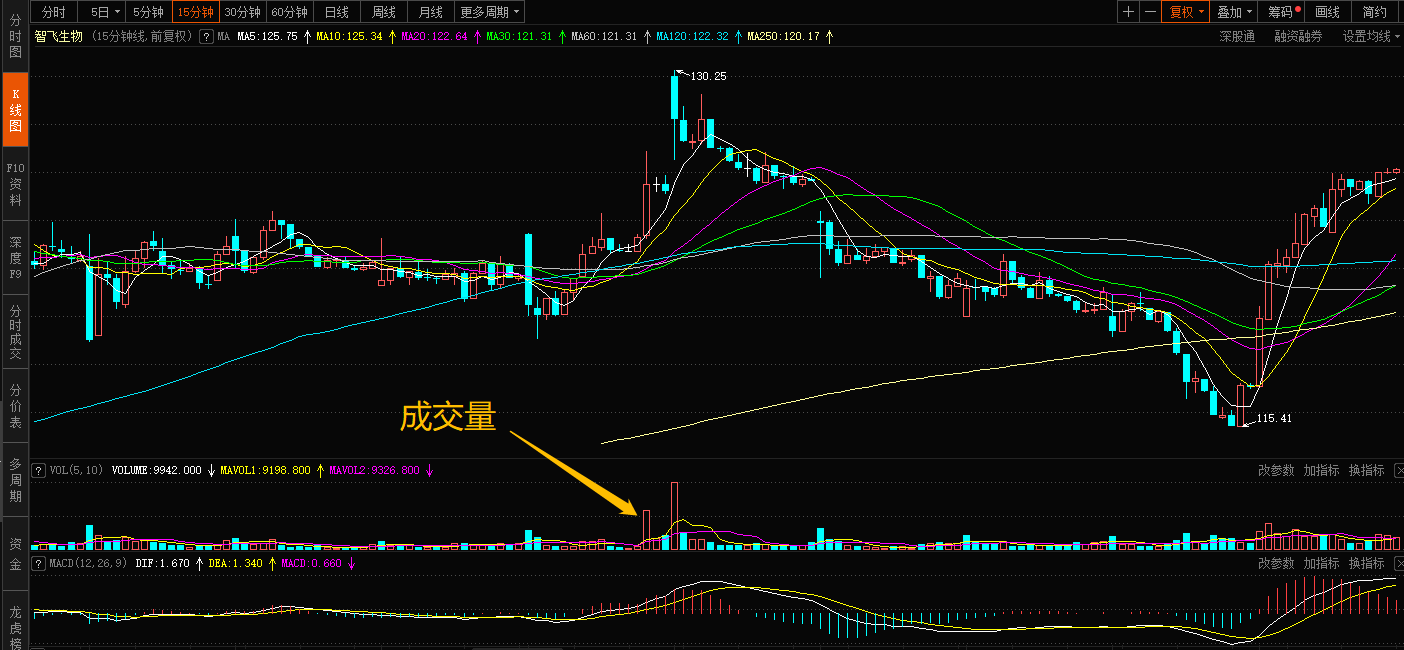Image resolution: width=1404 pixels, height=650 pixels.
Task: Select the 60分钟 period tab
Action: click(290, 12)
